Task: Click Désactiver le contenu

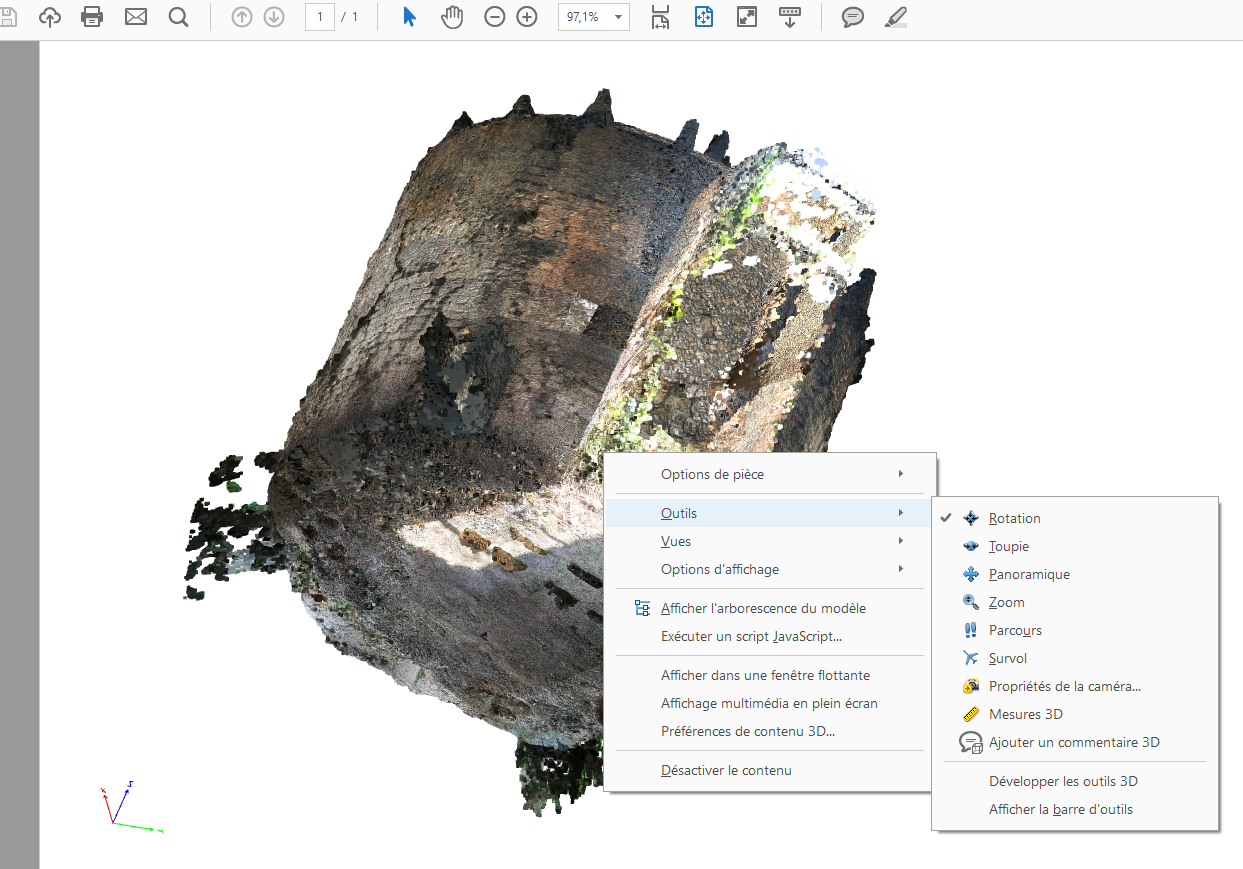Action: pos(726,770)
